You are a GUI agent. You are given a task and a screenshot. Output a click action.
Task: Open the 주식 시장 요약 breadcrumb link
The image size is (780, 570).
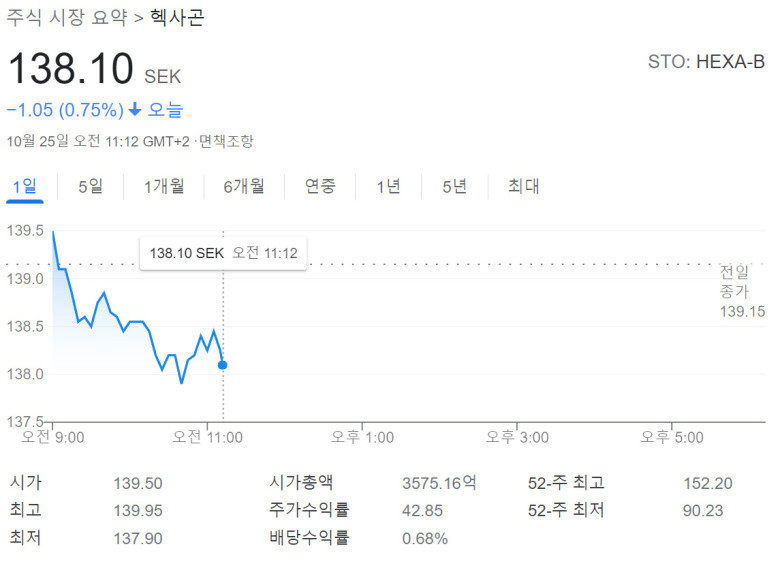pyautogui.click(x=67, y=17)
